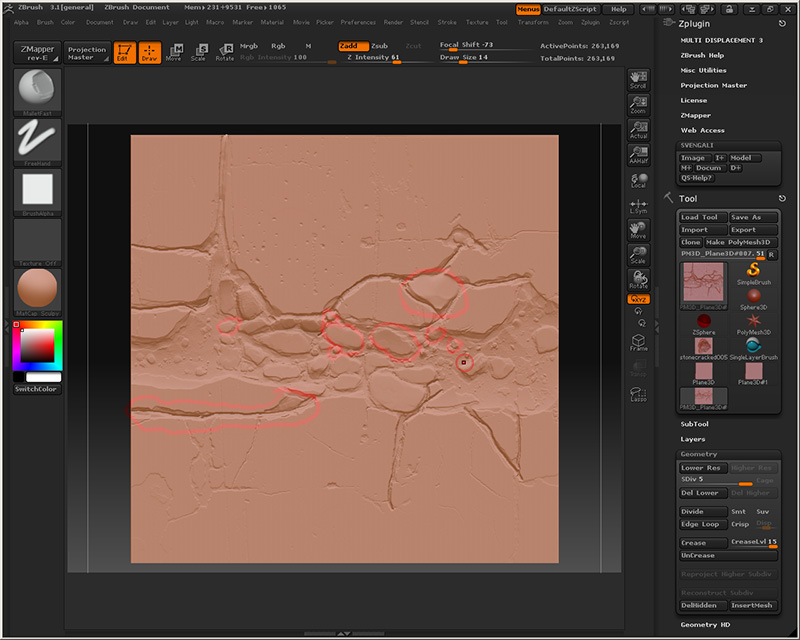Enable Mrgb painting mode
Viewport: 800px width, 640px height.
tap(248, 46)
